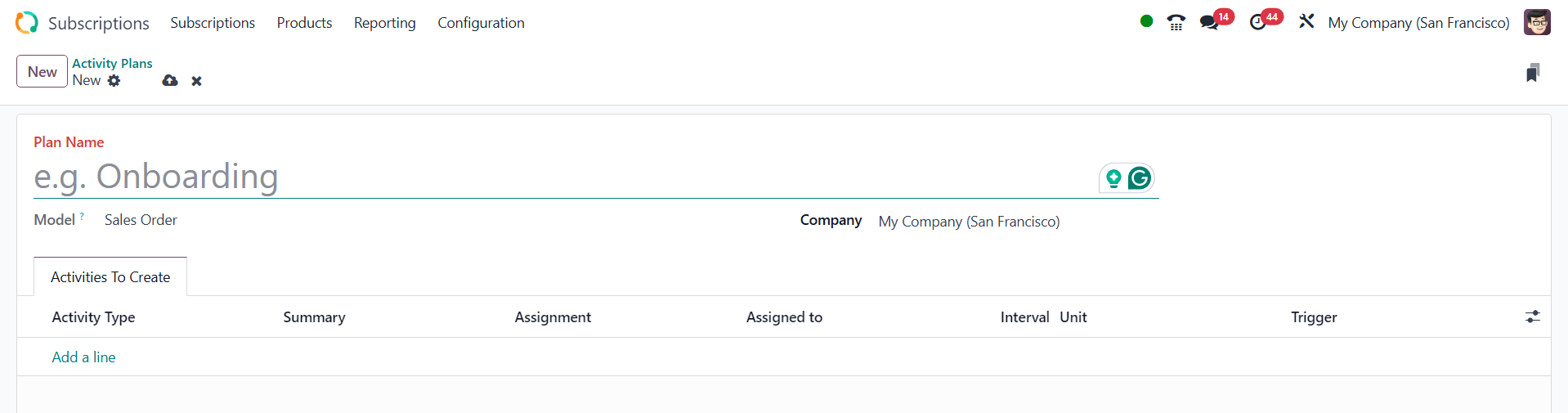Open the chat messages icon

(1209, 23)
